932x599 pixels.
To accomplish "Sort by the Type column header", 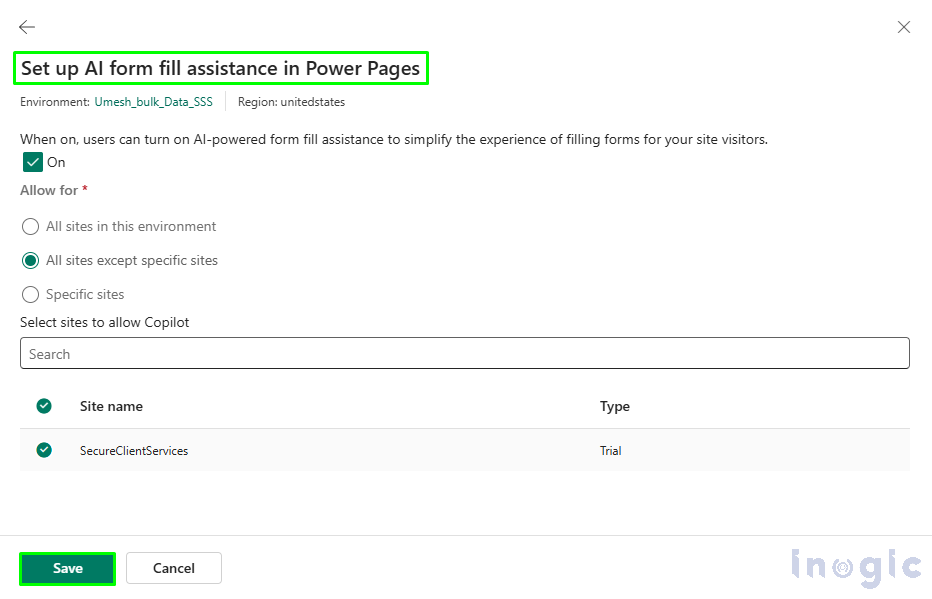I will tap(615, 406).
